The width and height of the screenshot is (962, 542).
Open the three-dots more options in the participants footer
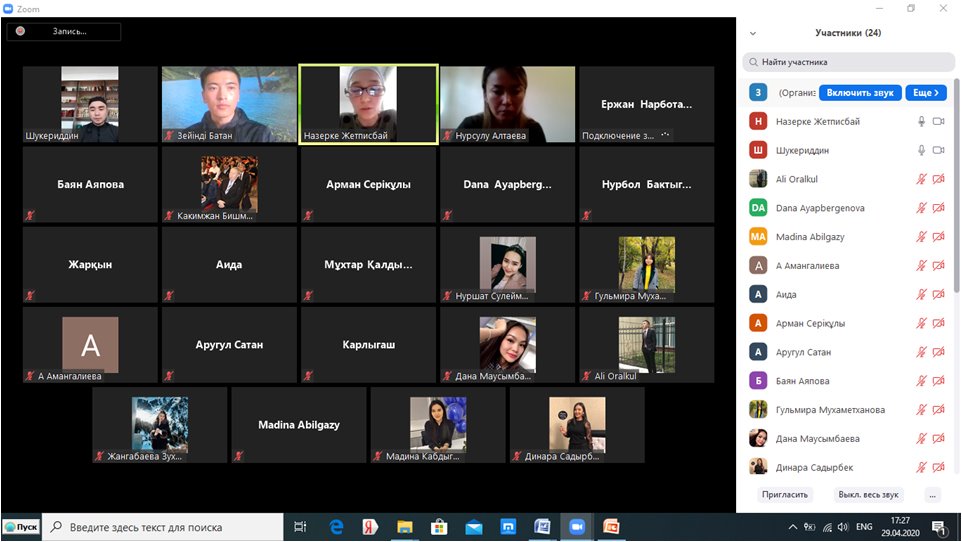tap(932, 495)
